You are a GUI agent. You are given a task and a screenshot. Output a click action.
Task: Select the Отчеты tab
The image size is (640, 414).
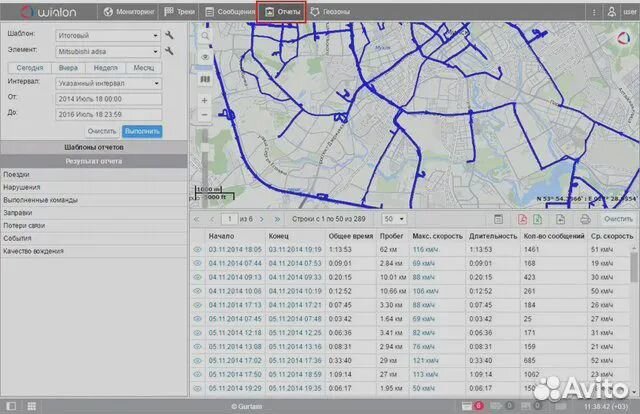pos(282,12)
